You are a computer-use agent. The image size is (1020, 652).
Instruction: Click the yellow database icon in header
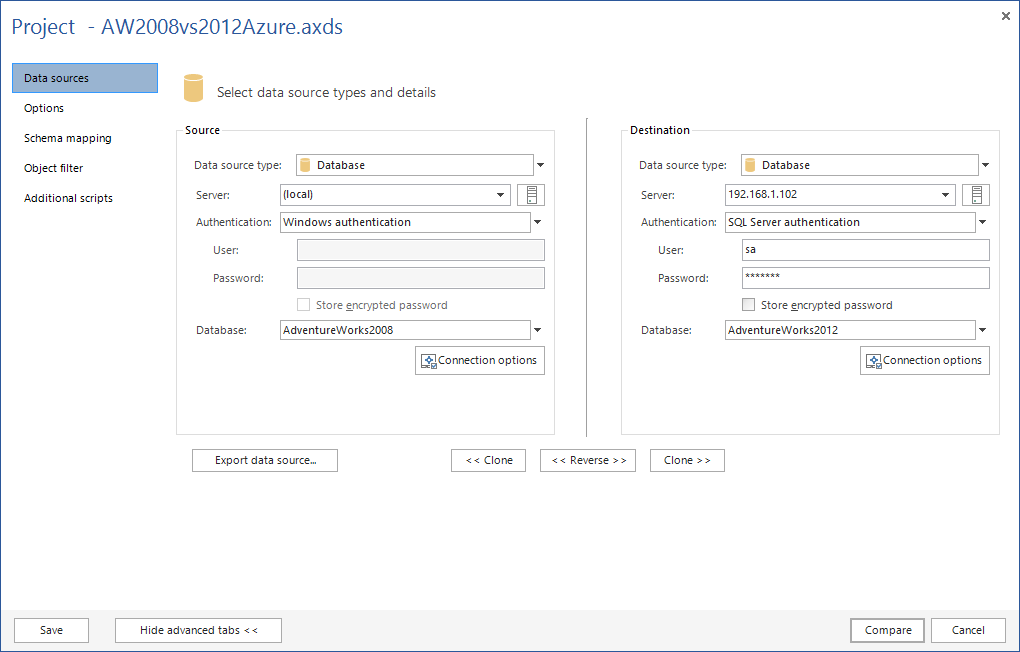(193, 88)
